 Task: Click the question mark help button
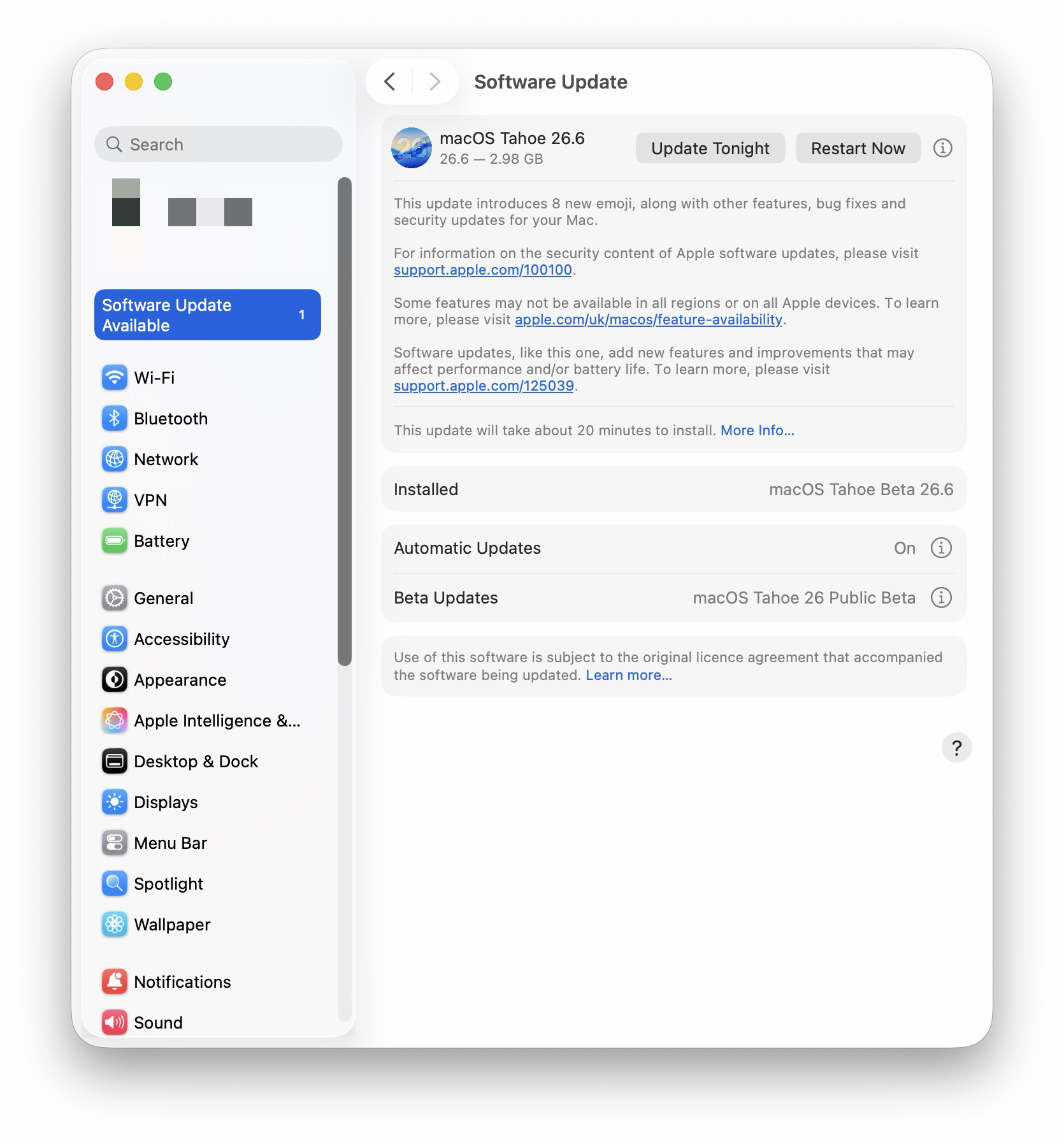pyautogui.click(x=956, y=748)
